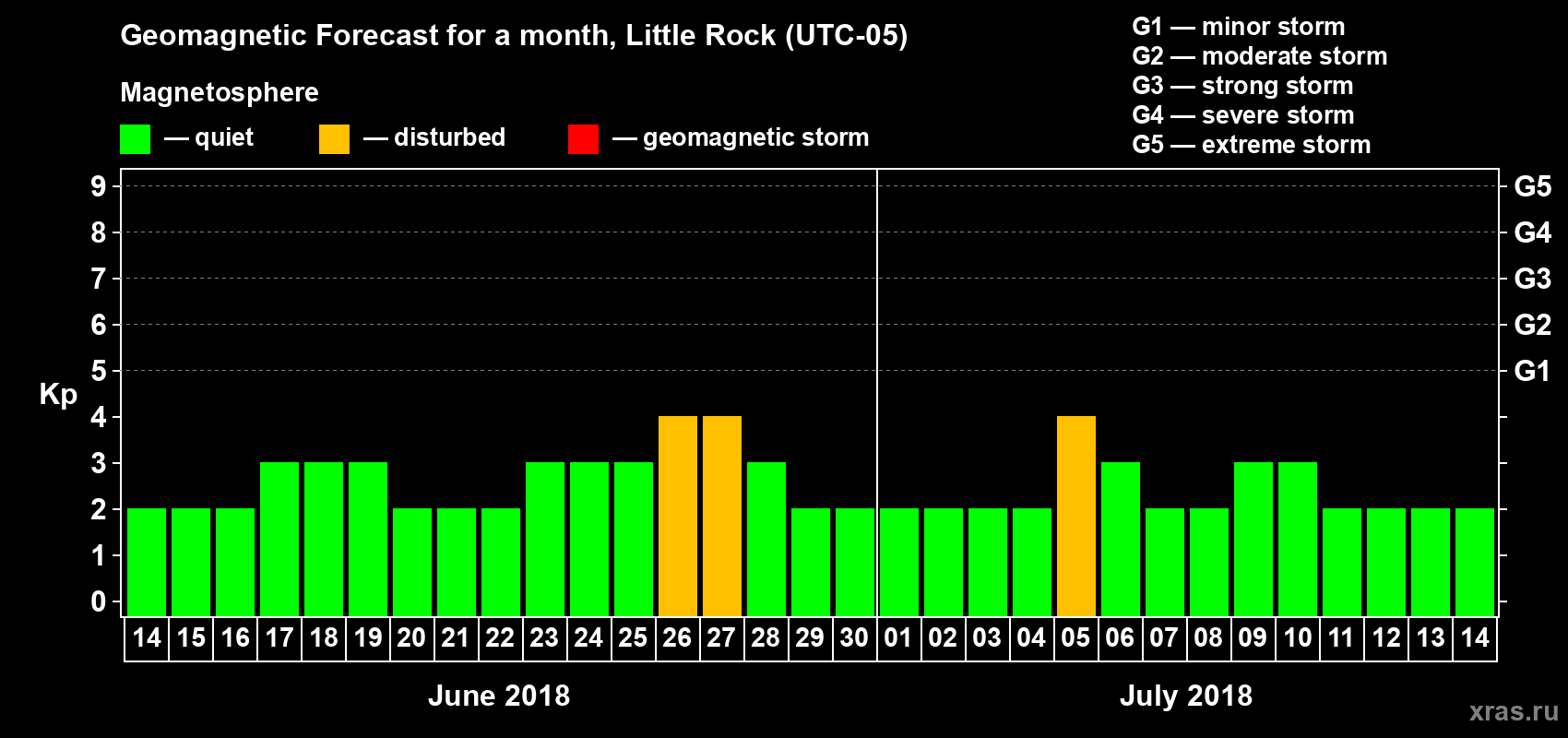Click the green quiet legend swatch
The width and height of the screenshot is (1568, 738).
pyautogui.click(x=135, y=139)
